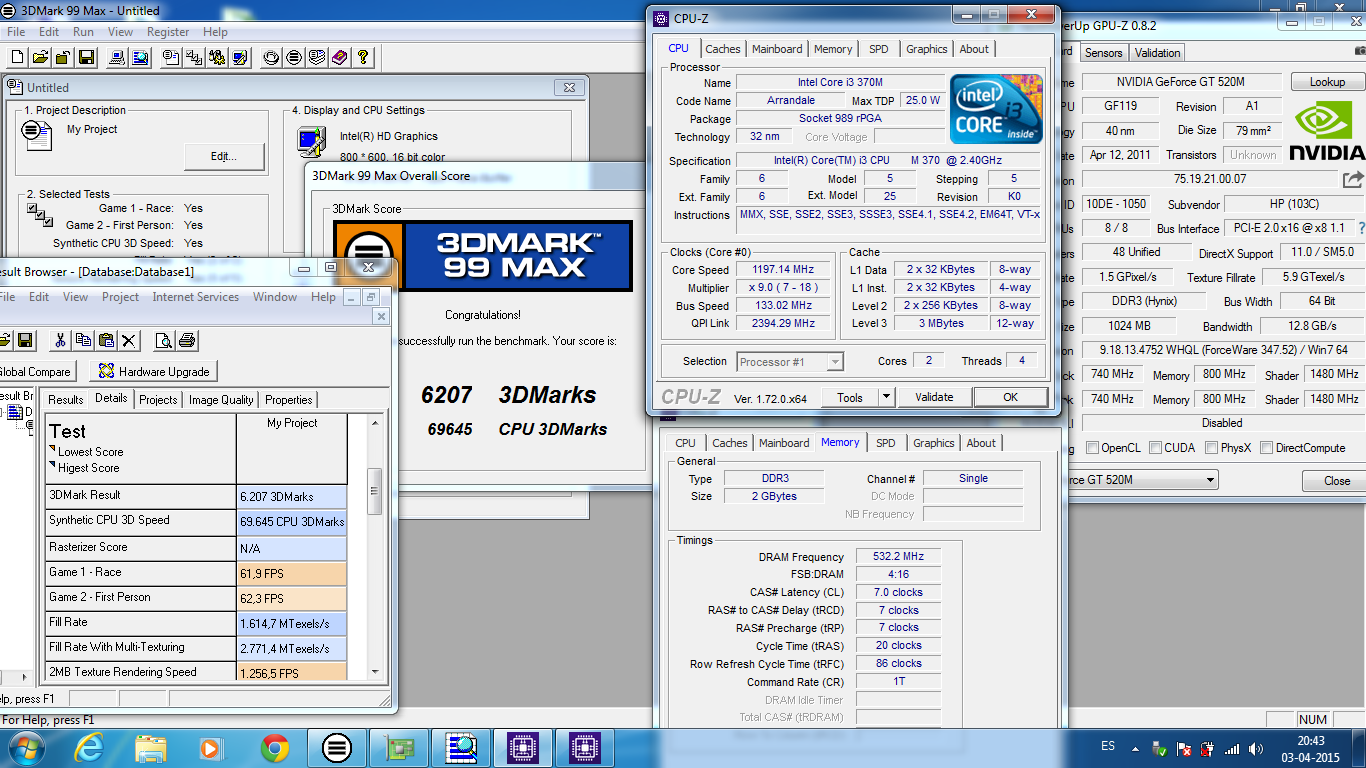Click Paste clipboard icon in Result Browser
1366x768 pixels.
(x=107, y=340)
